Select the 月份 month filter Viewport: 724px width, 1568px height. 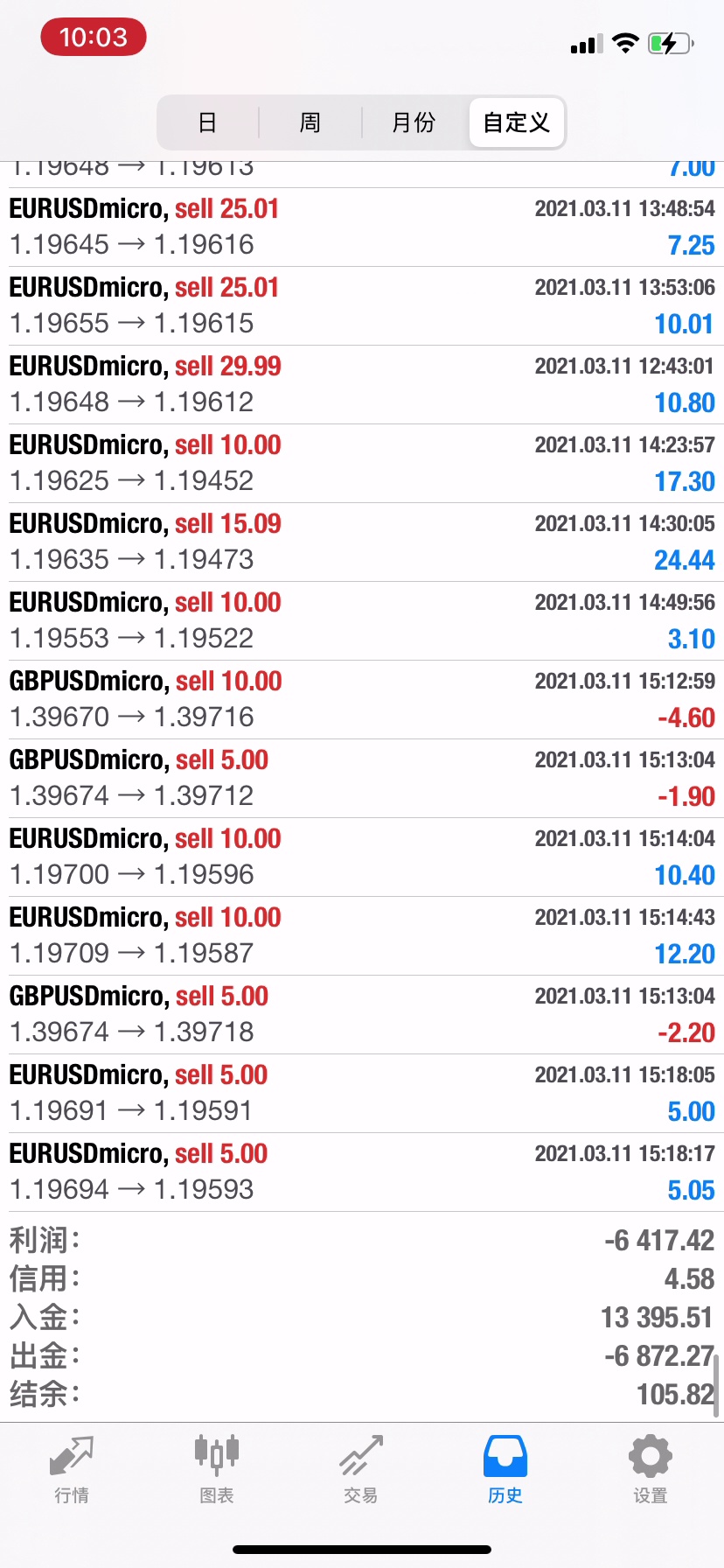tap(414, 122)
